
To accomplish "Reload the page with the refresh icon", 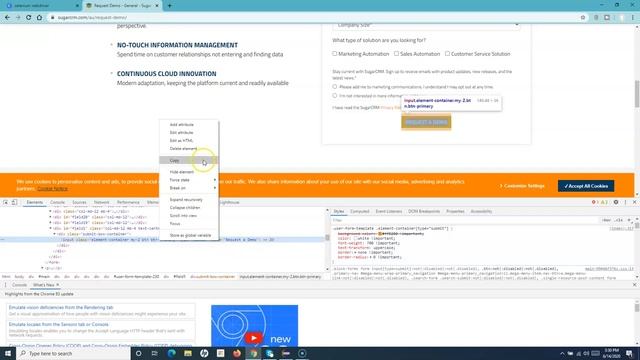I will 29,18.
